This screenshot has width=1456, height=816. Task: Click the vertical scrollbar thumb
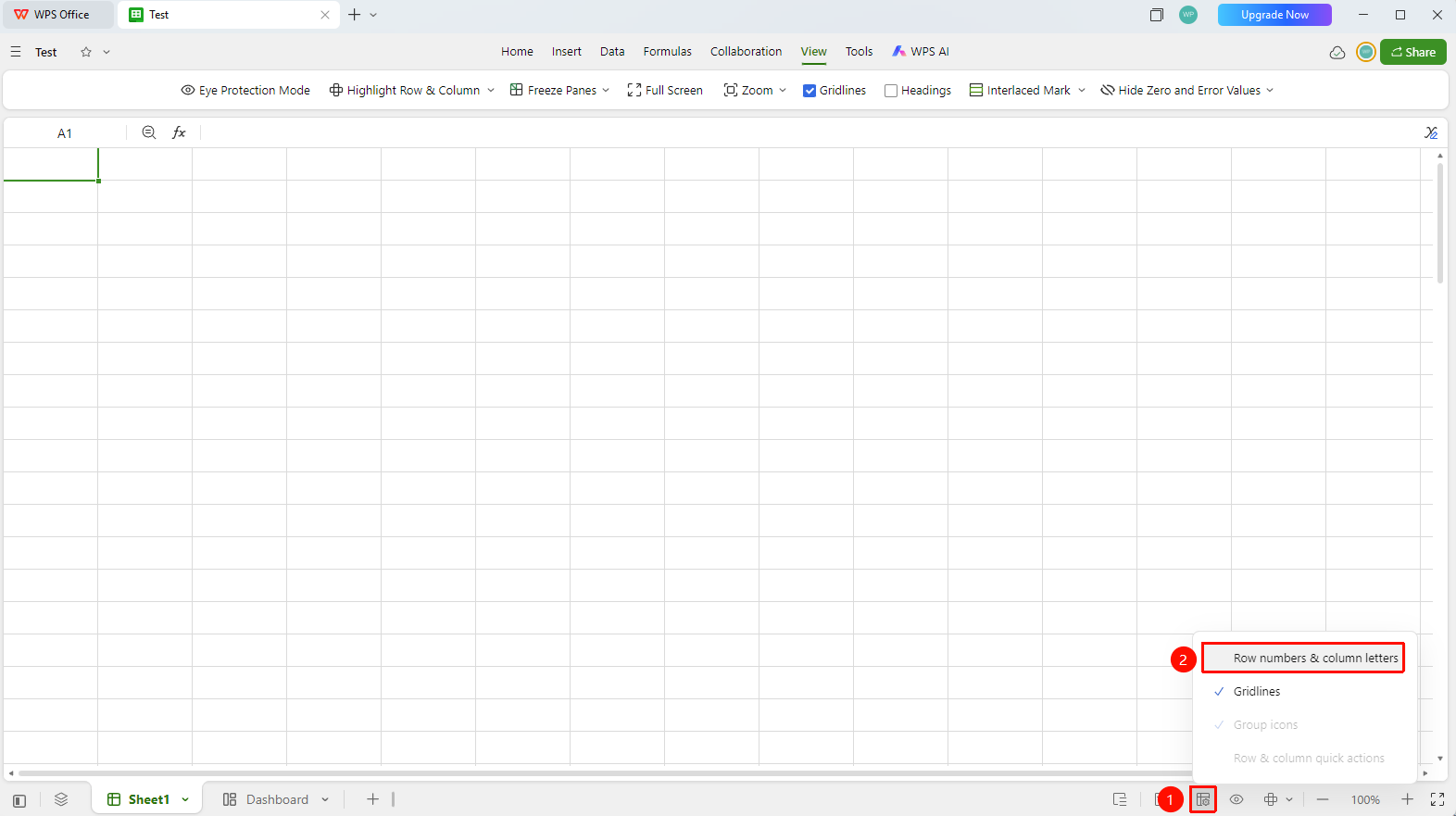click(1440, 222)
